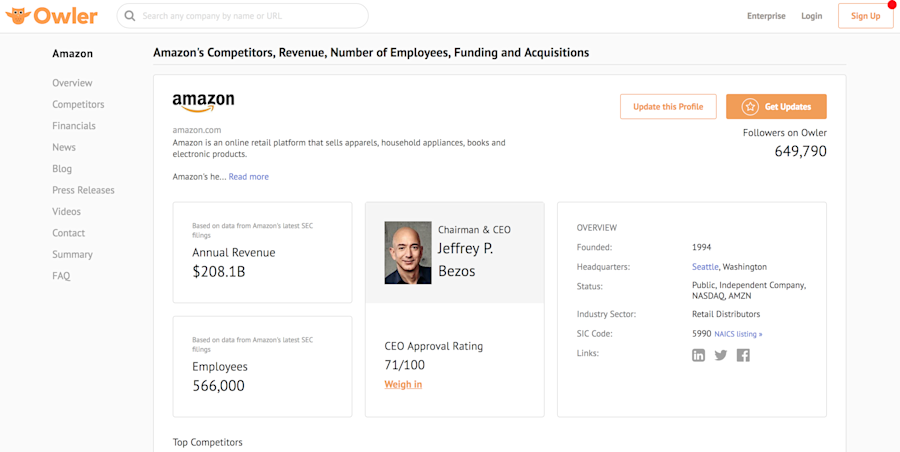The width and height of the screenshot is (900, 452).
Task: Click Update this Profile button
Action: tap(668, 107)
